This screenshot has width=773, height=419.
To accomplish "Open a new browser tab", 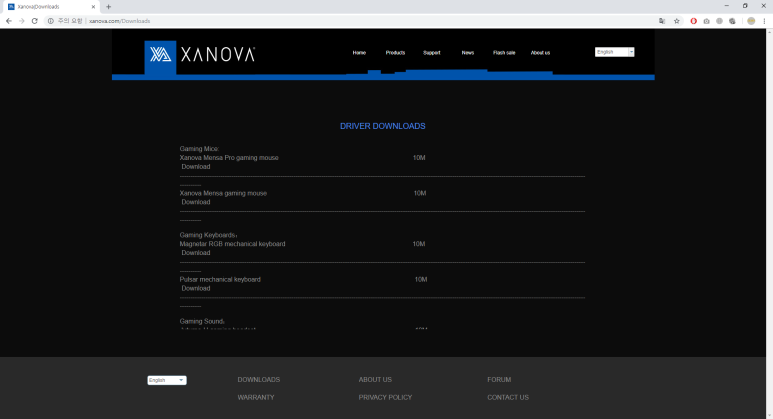I will click(108, 7).
